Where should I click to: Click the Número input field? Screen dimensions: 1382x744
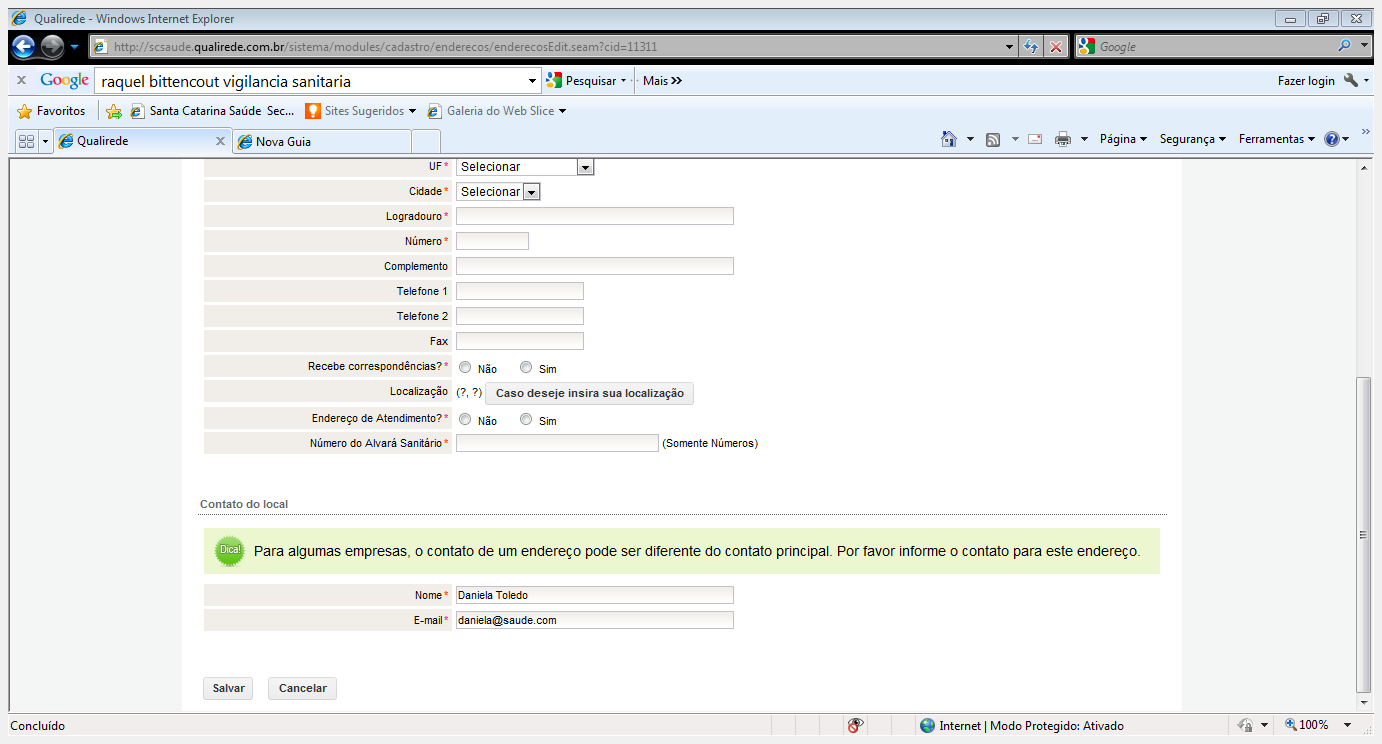coord(492,241)
